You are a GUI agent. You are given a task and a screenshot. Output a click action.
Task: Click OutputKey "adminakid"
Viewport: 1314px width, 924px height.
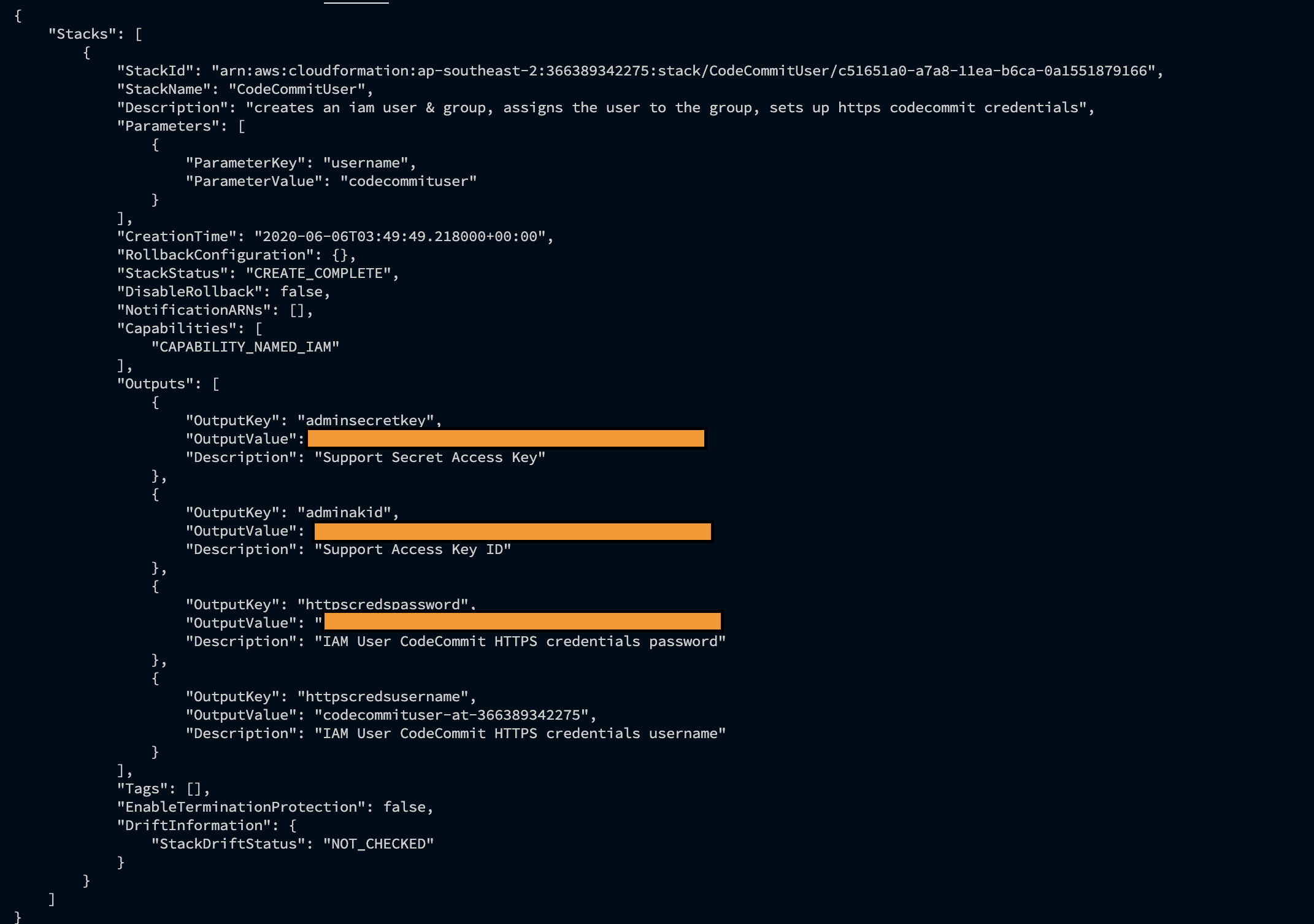[344, 513]
